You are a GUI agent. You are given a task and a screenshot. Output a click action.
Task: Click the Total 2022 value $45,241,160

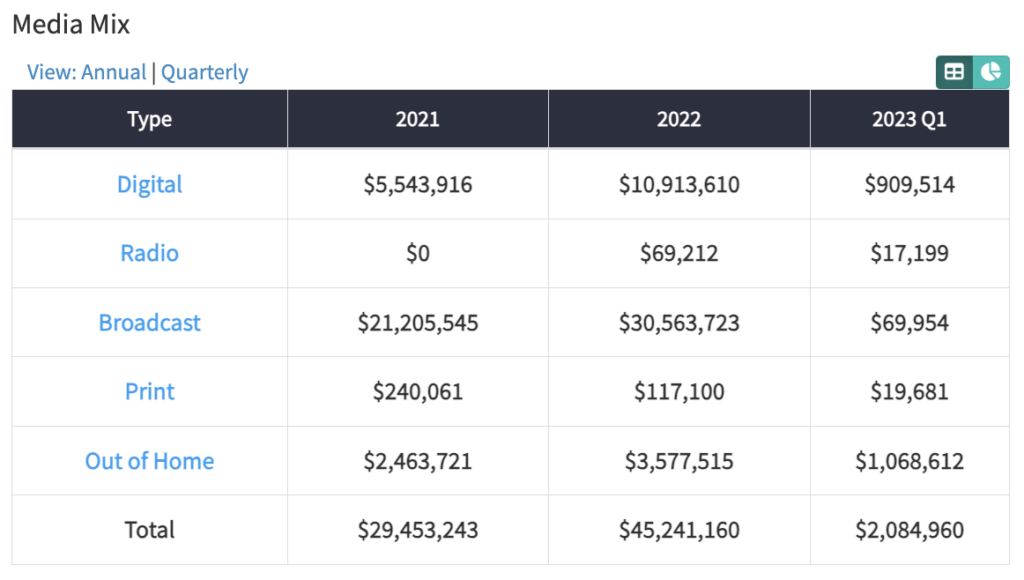[x=679, y=530]
